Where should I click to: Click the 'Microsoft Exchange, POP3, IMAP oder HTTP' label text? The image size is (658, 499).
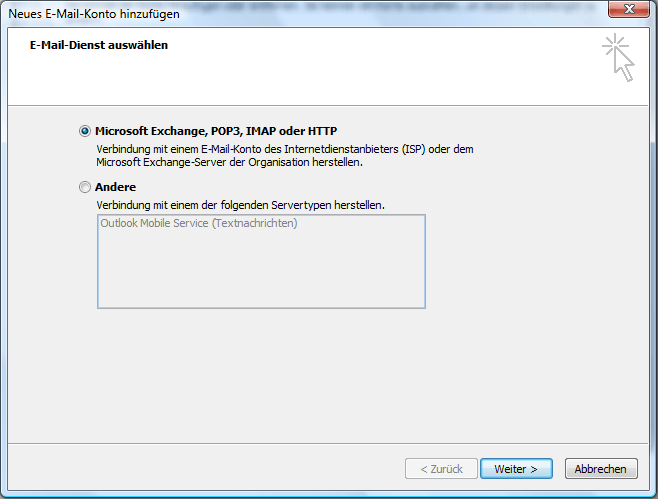tap(215, 131)
